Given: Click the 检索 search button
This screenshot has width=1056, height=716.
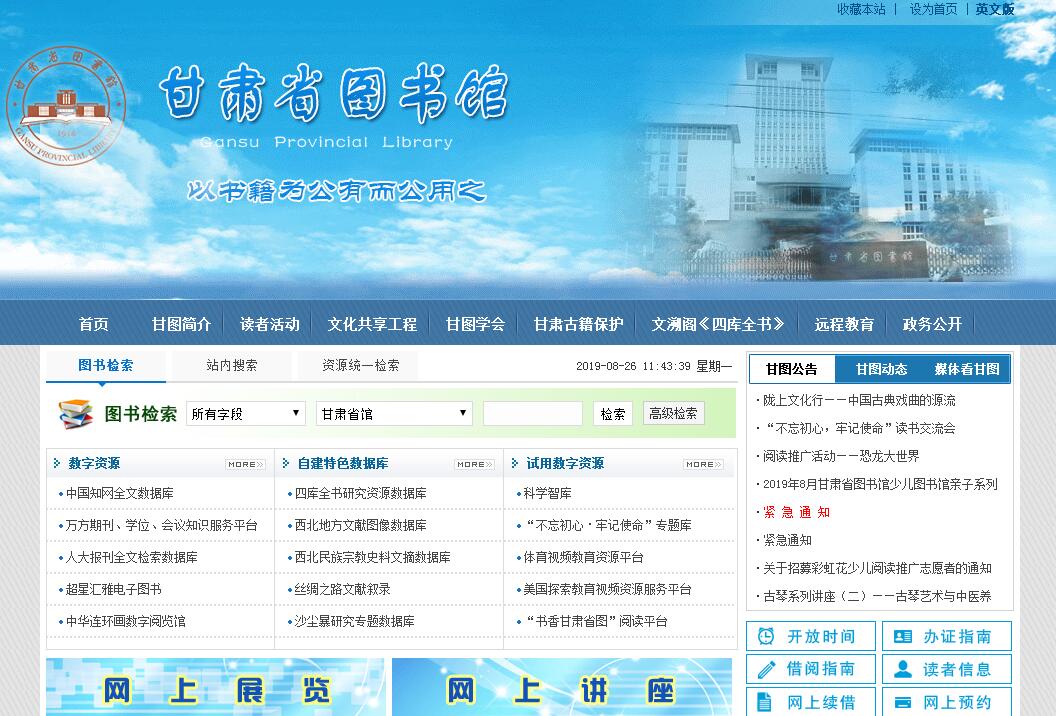Looking at the screenshot, I should click(x=613, y=414).
